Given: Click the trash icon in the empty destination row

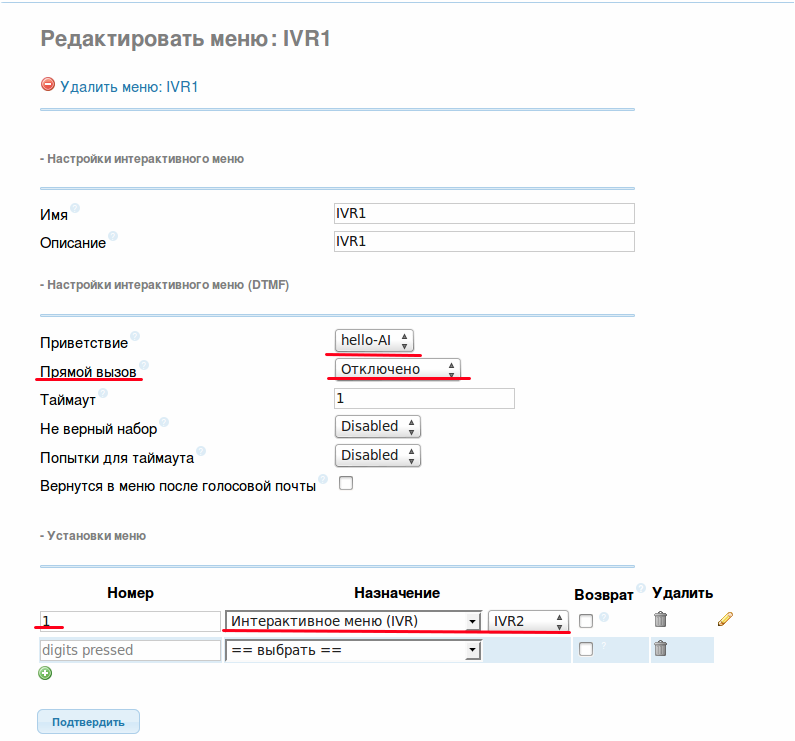Looking at the screenshot, I should pyautogui.click(x=660, y=650).
